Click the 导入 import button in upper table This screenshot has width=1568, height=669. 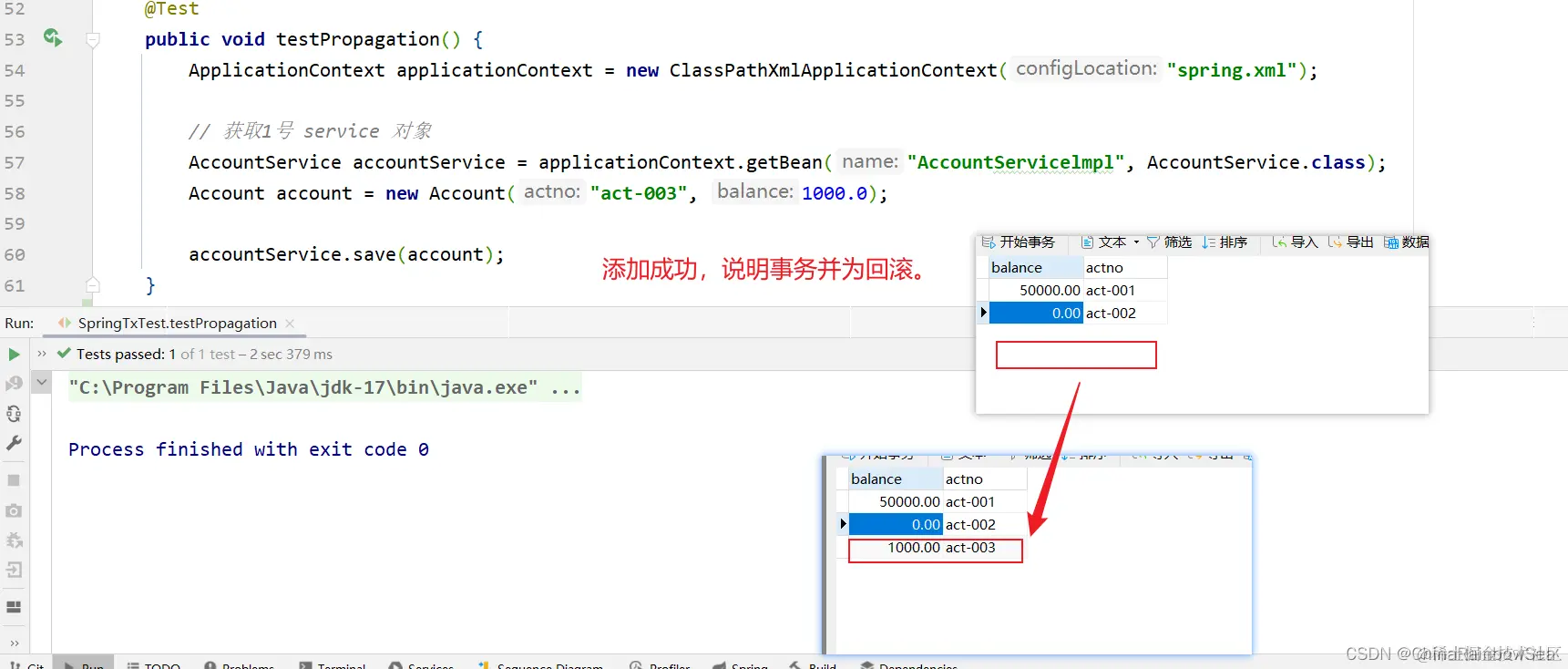[1296, 242]
